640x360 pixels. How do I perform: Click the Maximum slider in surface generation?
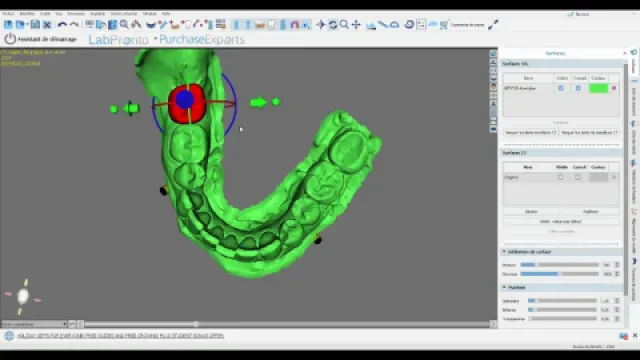tap(560, 274)
